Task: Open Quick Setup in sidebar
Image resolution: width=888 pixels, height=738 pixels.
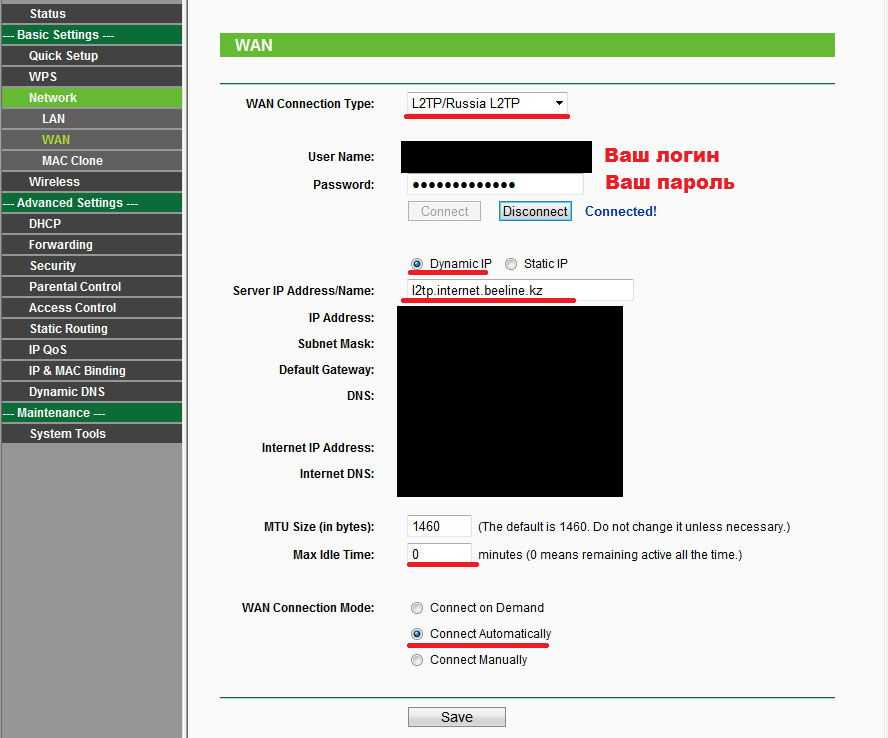Action: pos(63,56)
